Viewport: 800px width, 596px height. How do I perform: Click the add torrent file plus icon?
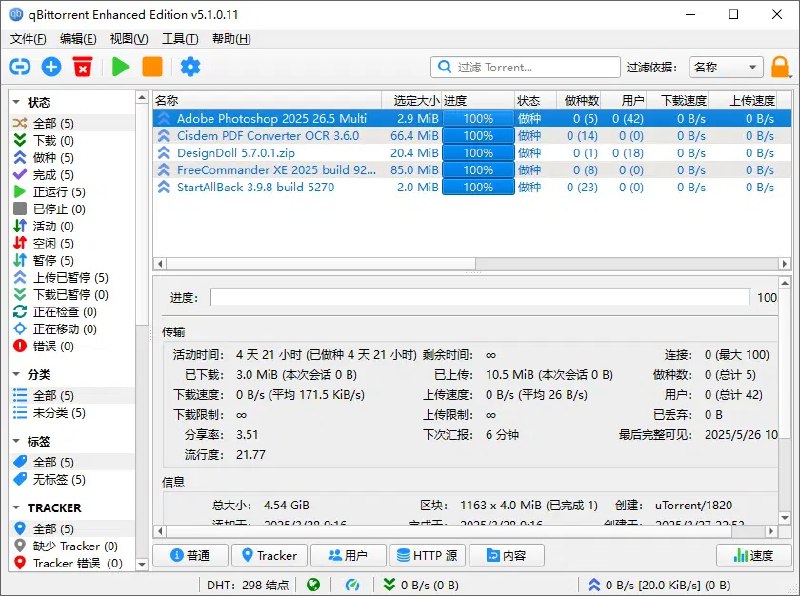[x=51, y=67]
